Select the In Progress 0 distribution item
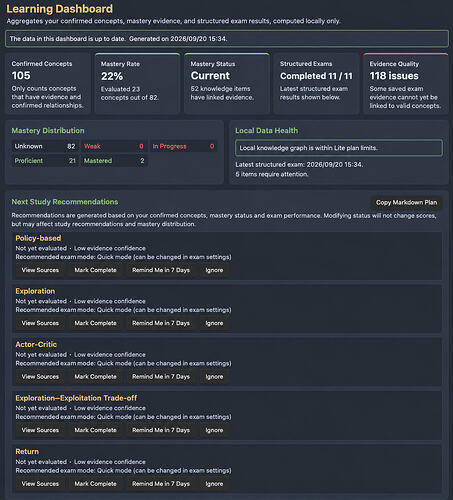453x500 pixels. 183,146
